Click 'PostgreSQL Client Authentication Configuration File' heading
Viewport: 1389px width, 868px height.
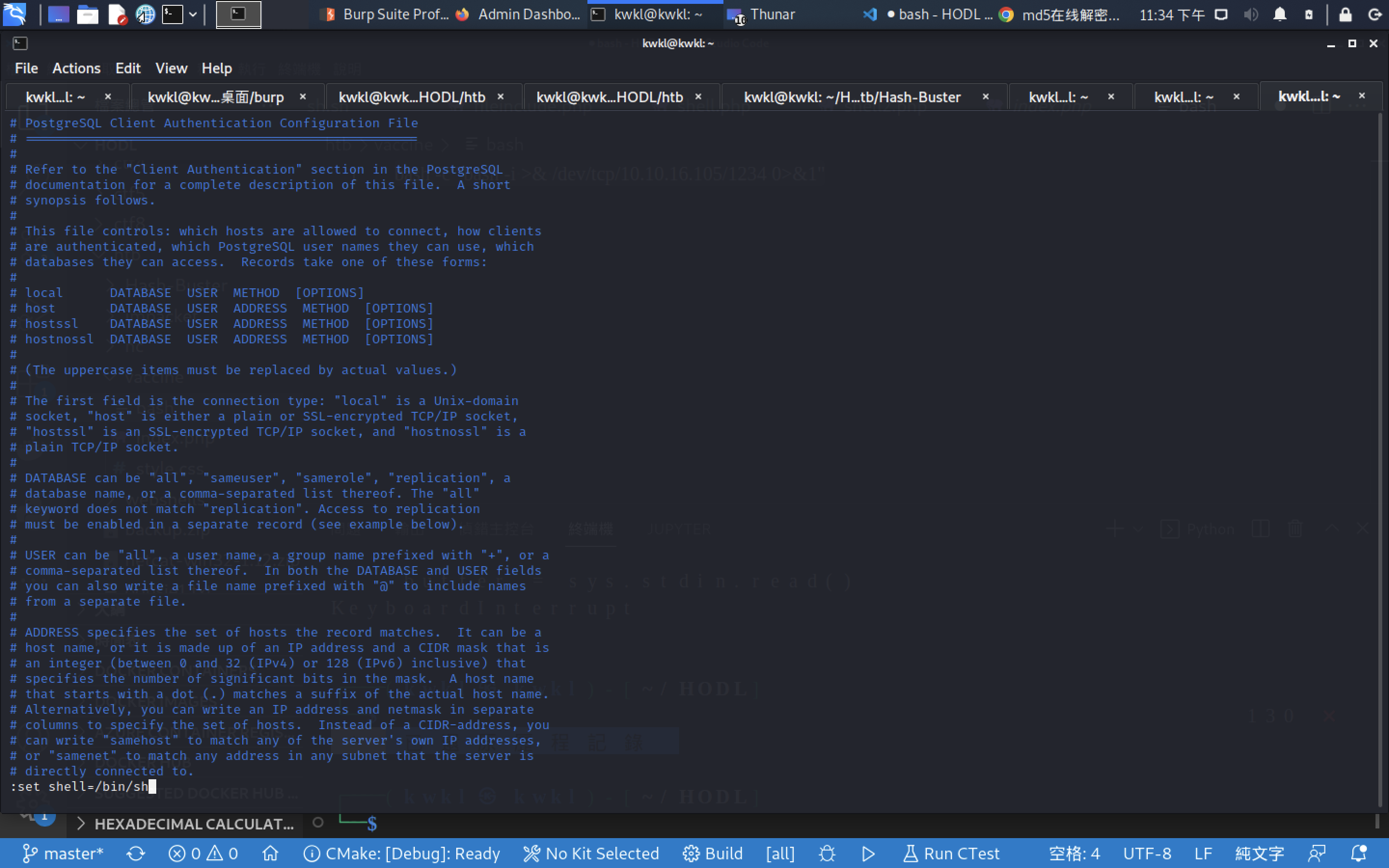221,123
